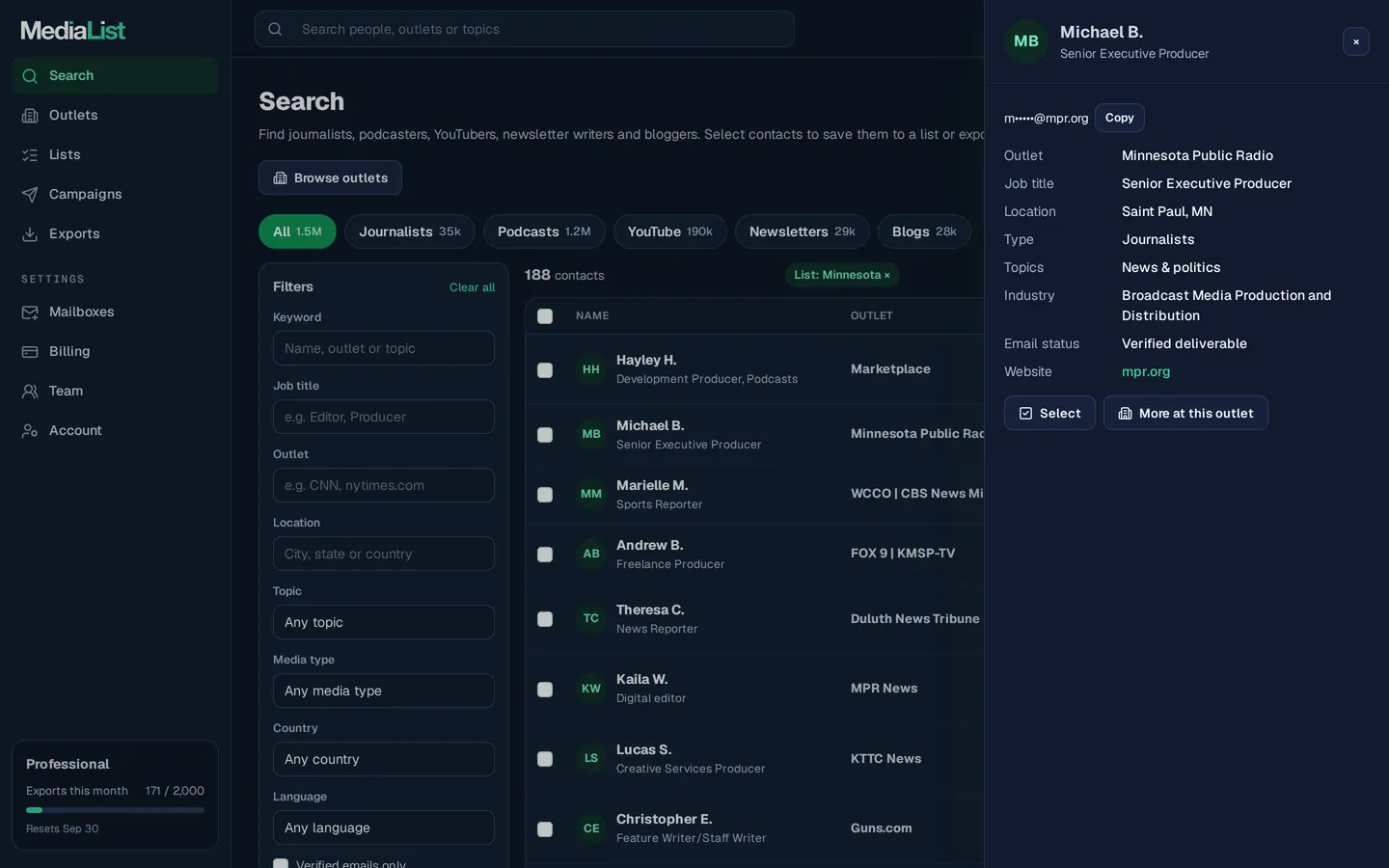Image resolution: width=1389 pixels, height=868 pixels.
Task: Check the box for Kaila W.
Action: click(545, 690)
